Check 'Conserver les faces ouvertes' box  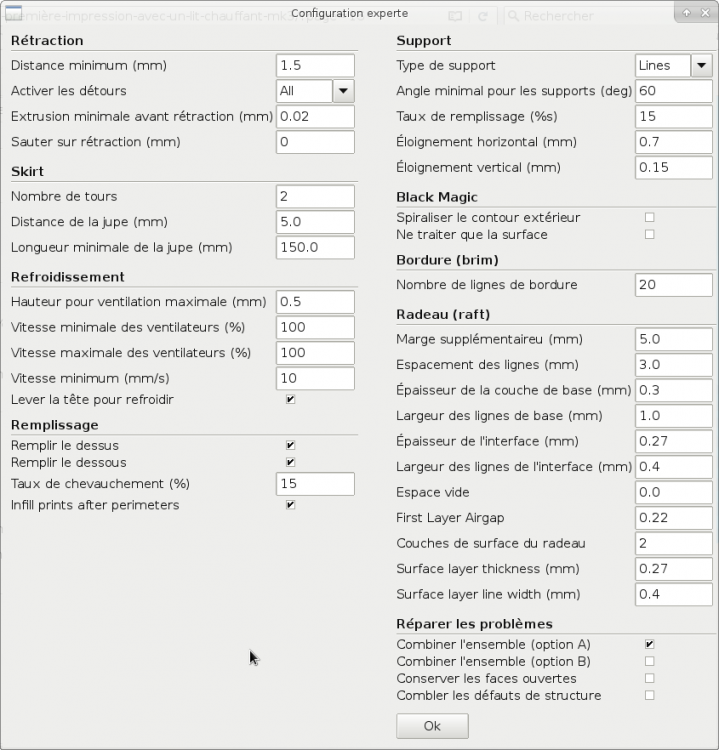pyautogui.click(x=650, y=678)
